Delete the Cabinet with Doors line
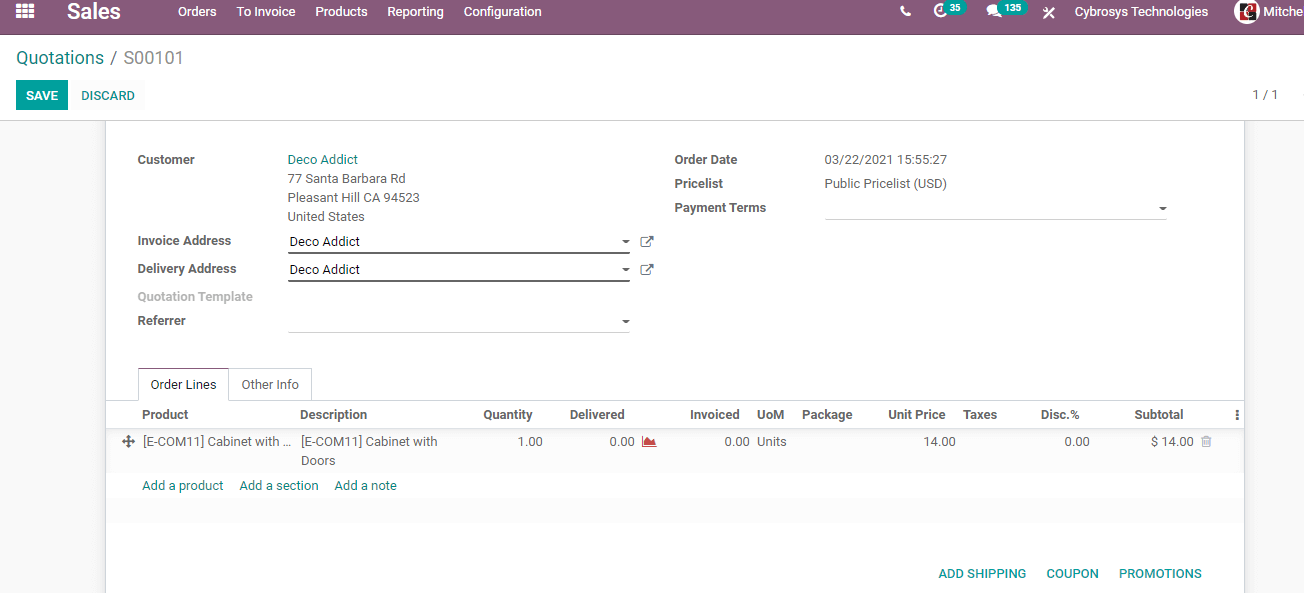This screenshot has height=593, width=1304. point(1206,441)
